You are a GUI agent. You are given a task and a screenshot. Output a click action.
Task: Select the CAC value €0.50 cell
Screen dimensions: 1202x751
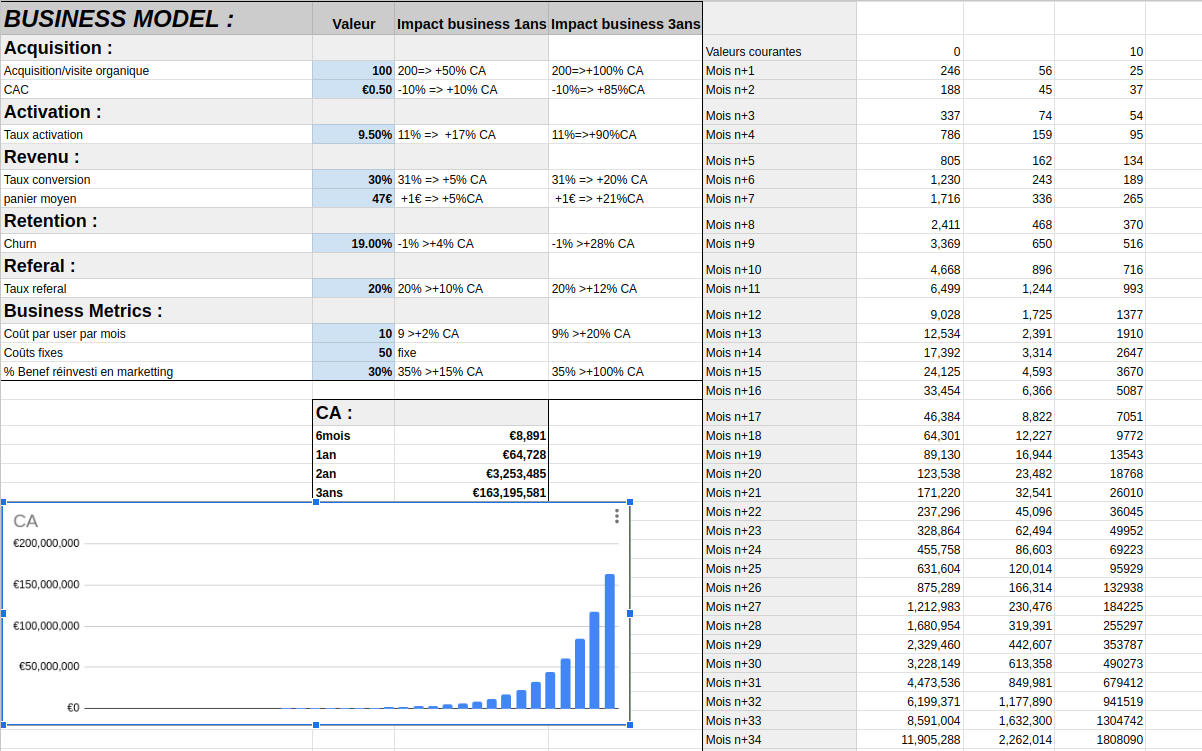tap(353, 90)
